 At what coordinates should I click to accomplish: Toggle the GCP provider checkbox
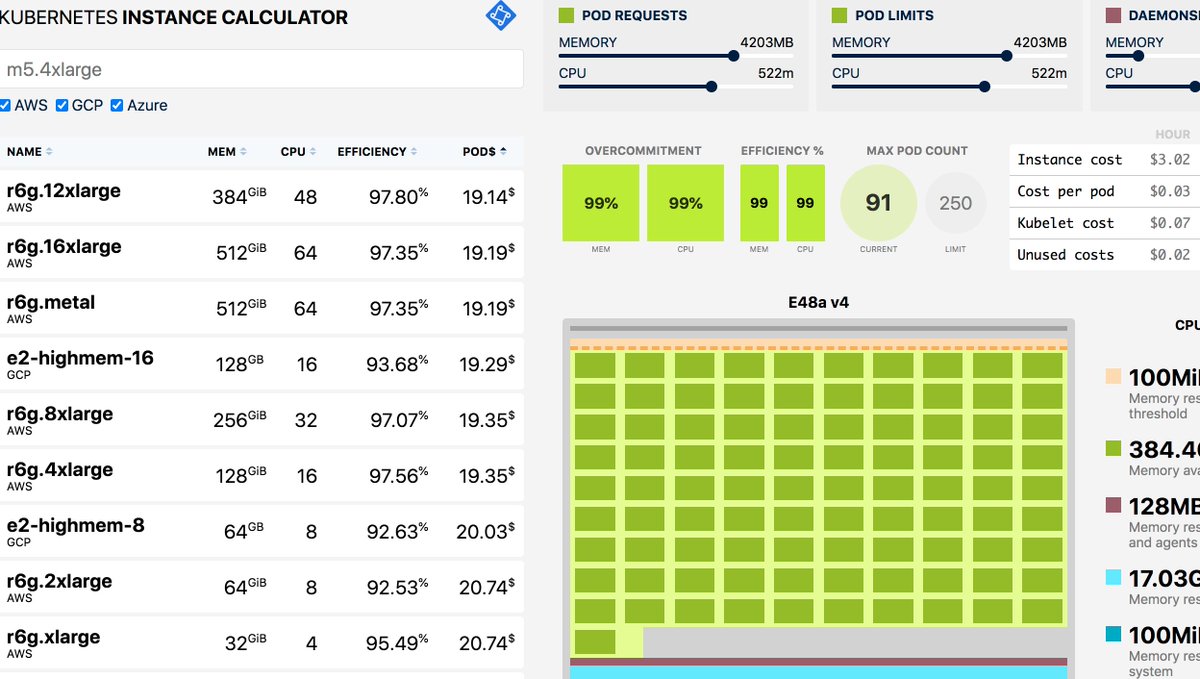pyautogui.click(x=62, y=105)
